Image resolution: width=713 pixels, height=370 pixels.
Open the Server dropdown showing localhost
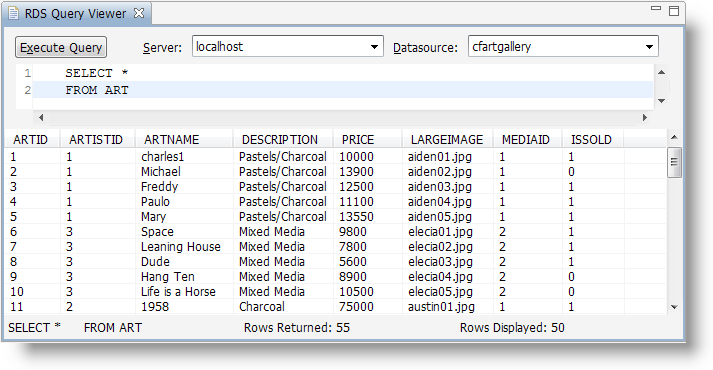(x=288, y=46)
